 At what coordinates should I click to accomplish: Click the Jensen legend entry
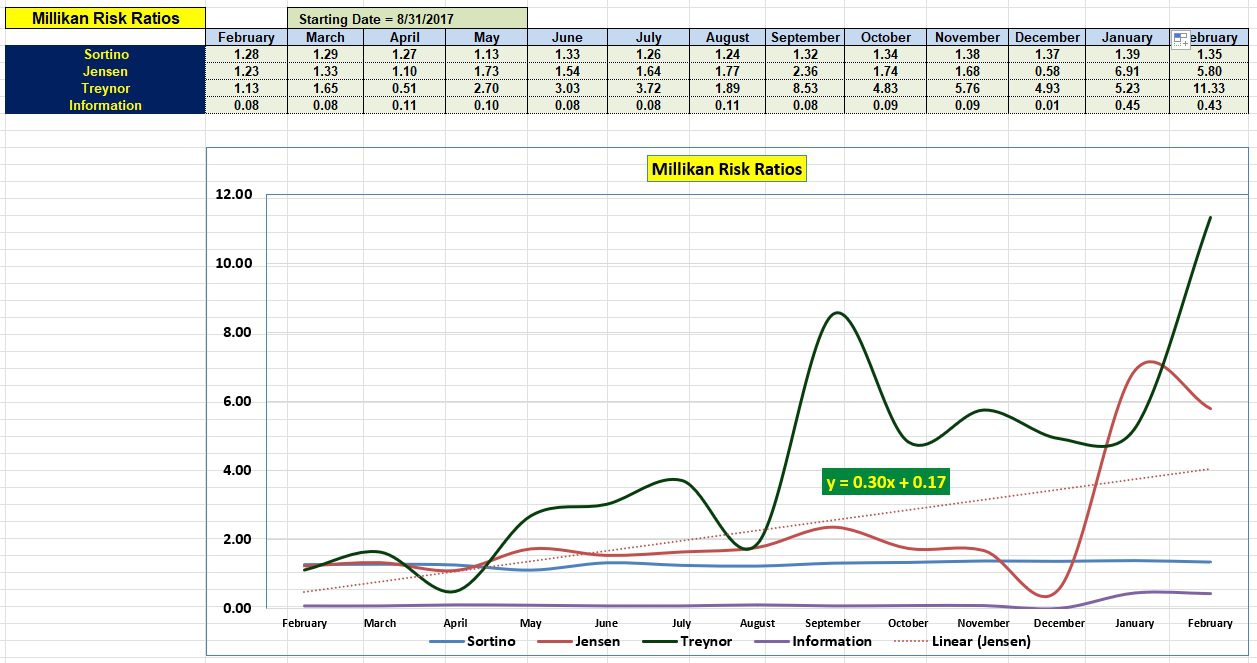pos(578,641)
